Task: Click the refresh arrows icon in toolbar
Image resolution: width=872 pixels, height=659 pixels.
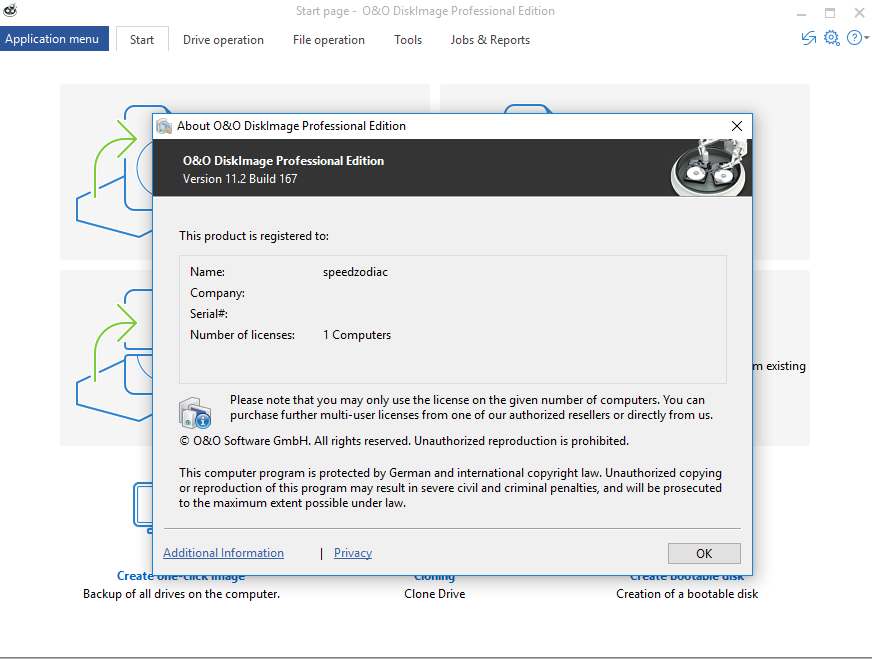Action: tap(809, 38)
